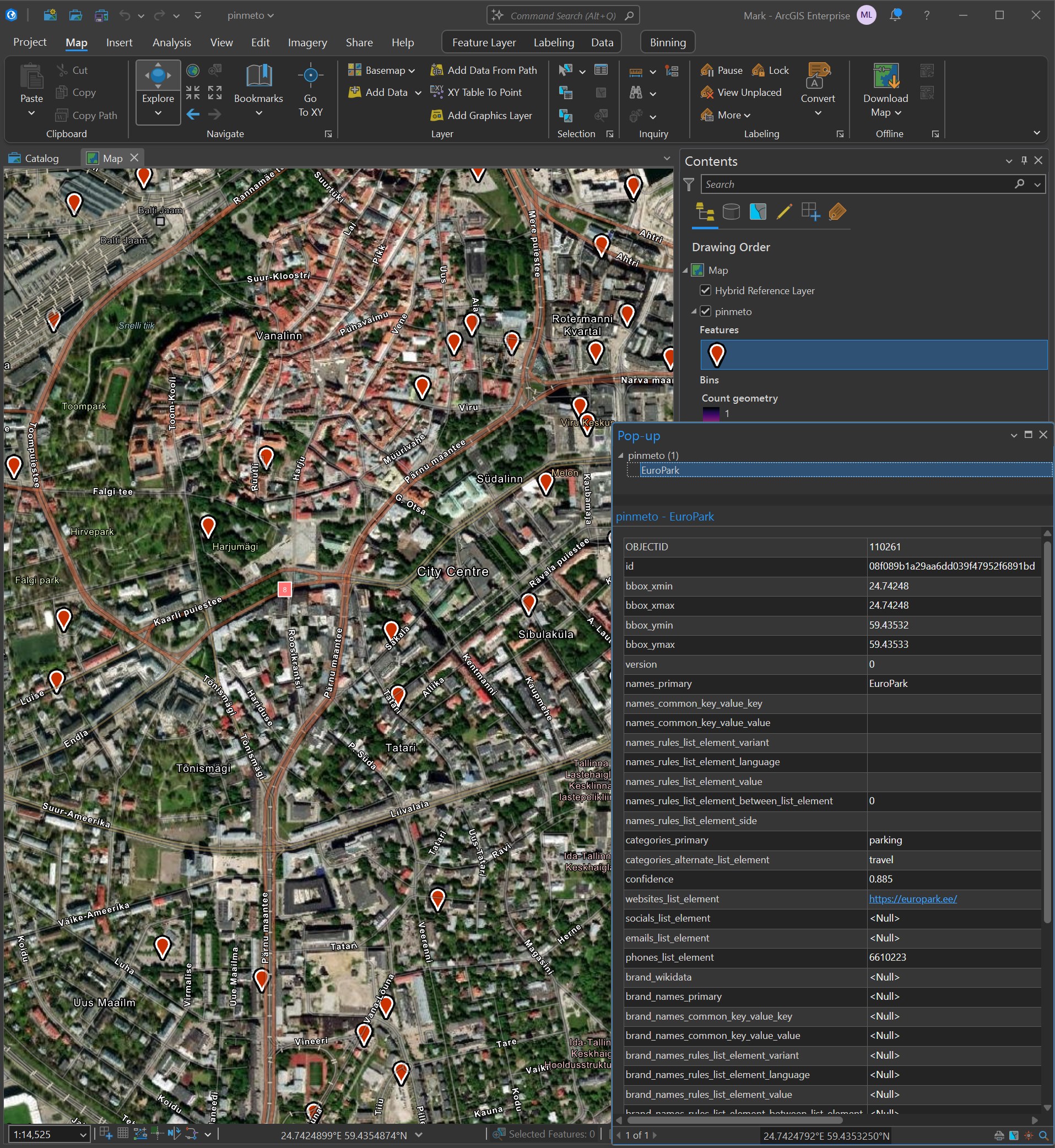Click the Open project folder icon
The width and height of the screenshot is (1055, 1148).
[75, 15]
